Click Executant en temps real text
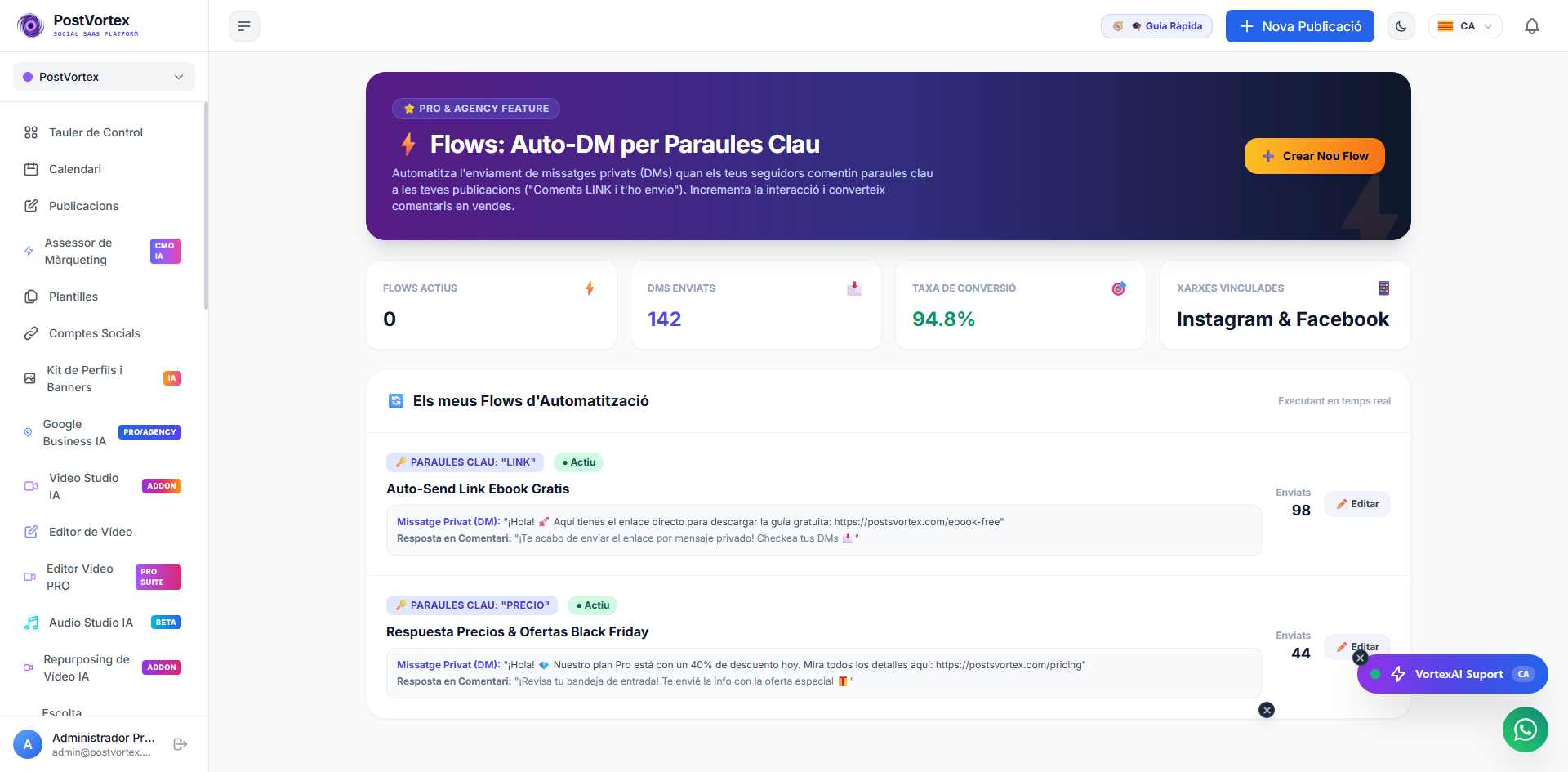Viewport: 1568px width, 772px height. (x=1334, y=401)
